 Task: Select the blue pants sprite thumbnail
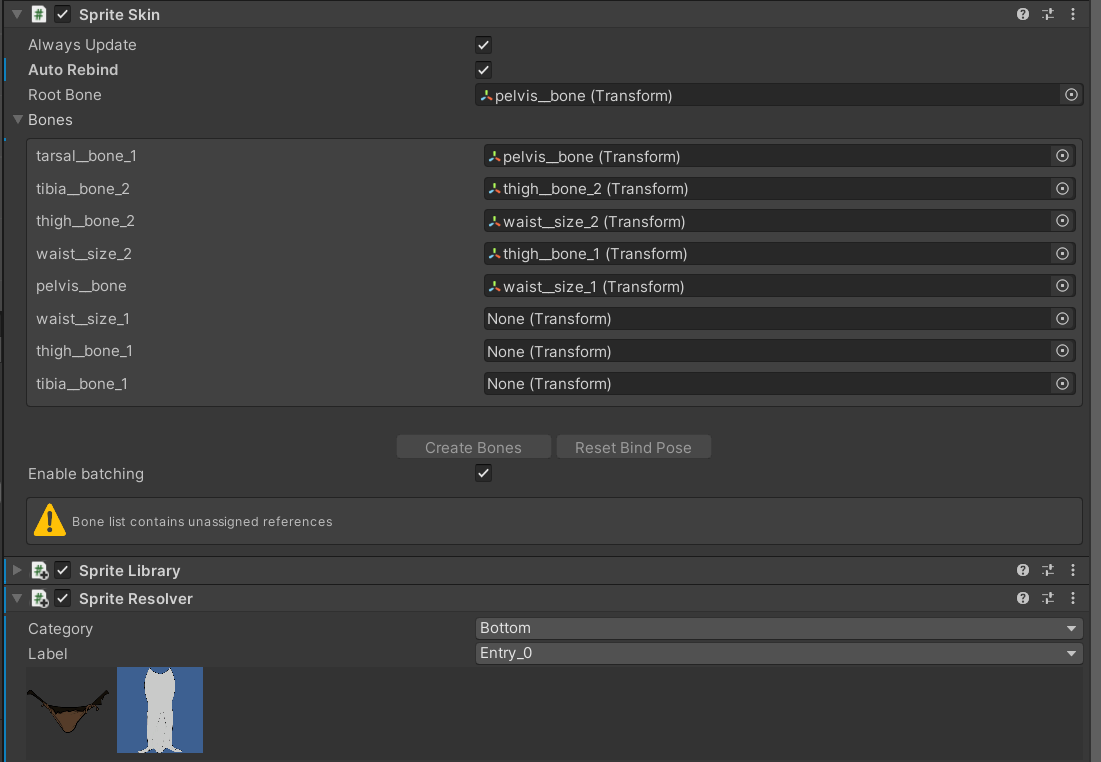(x=160, y=710)
